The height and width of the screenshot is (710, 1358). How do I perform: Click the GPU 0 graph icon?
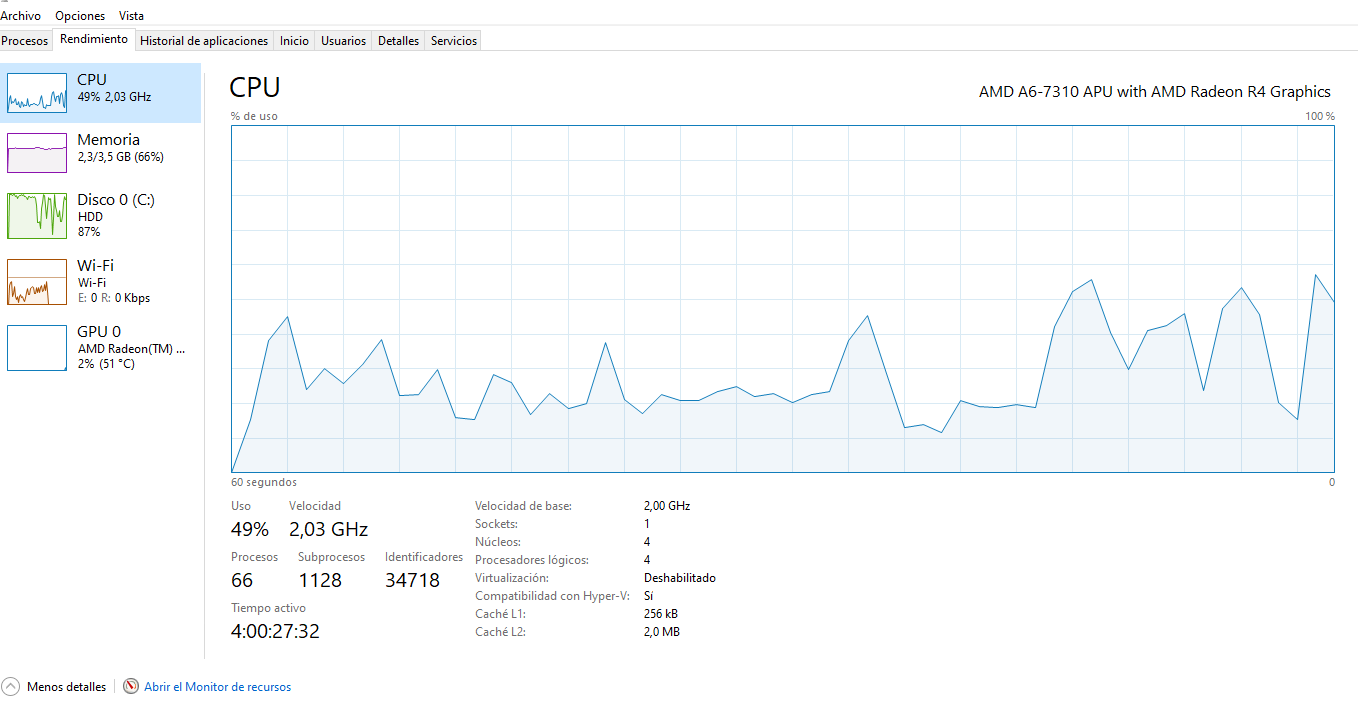coord(37,347)
